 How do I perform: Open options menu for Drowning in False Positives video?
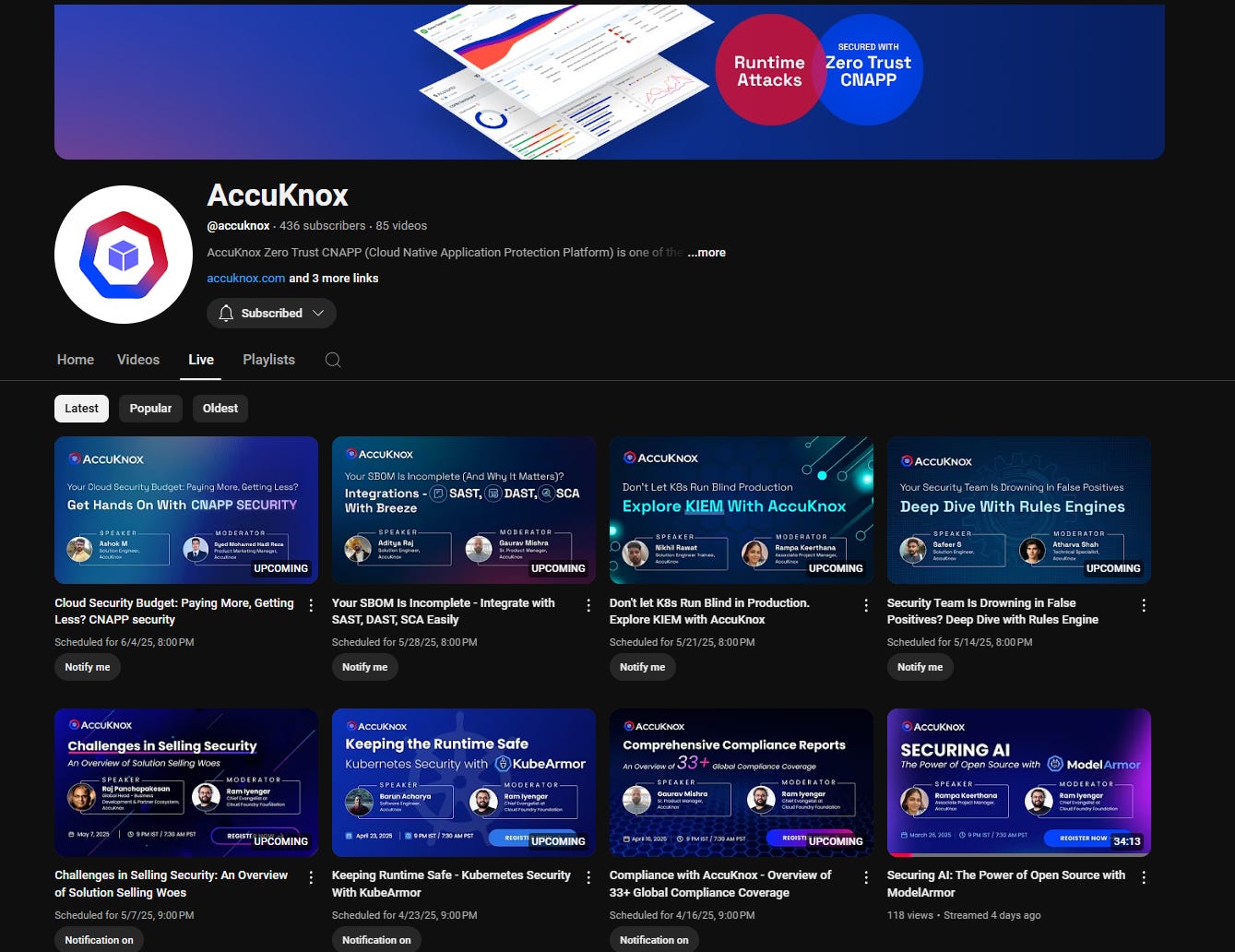(1144, 605)
